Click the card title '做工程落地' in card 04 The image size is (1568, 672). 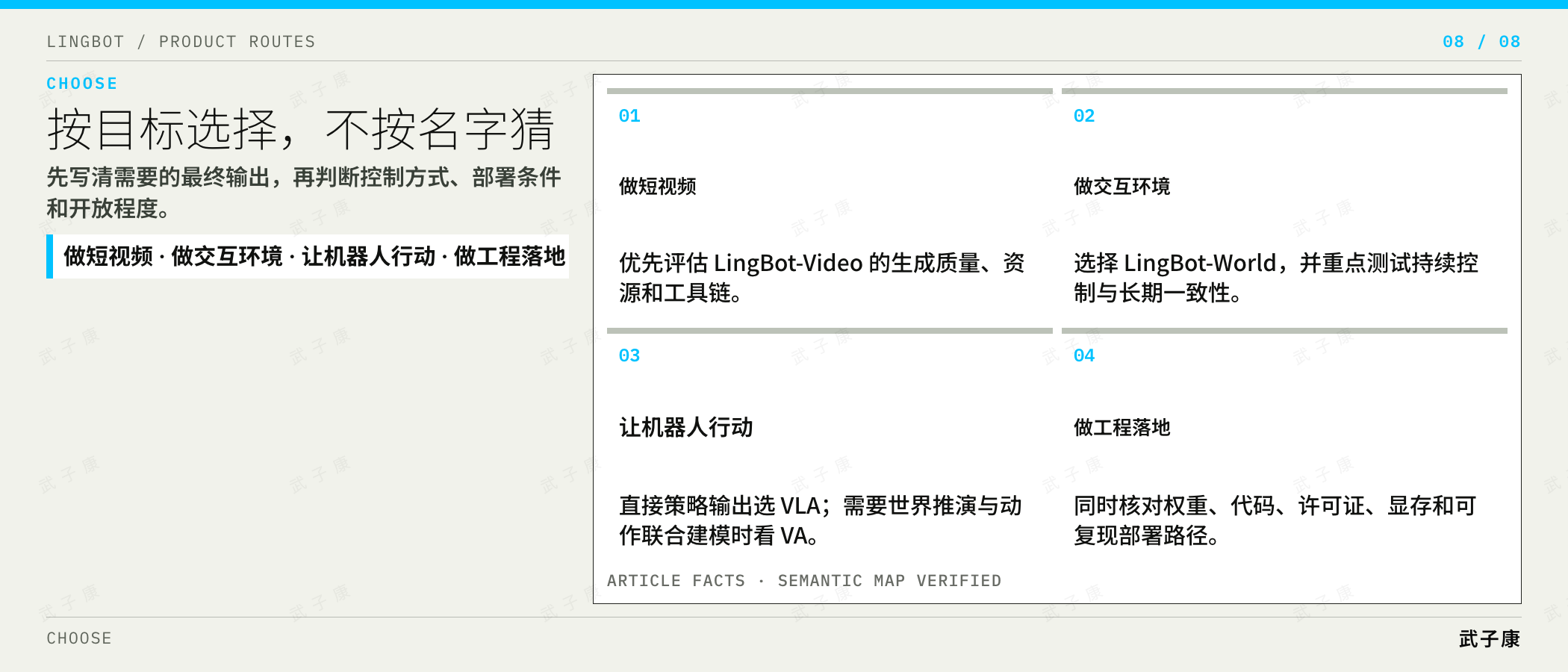pyautogui.click(x=1121, y=427)
